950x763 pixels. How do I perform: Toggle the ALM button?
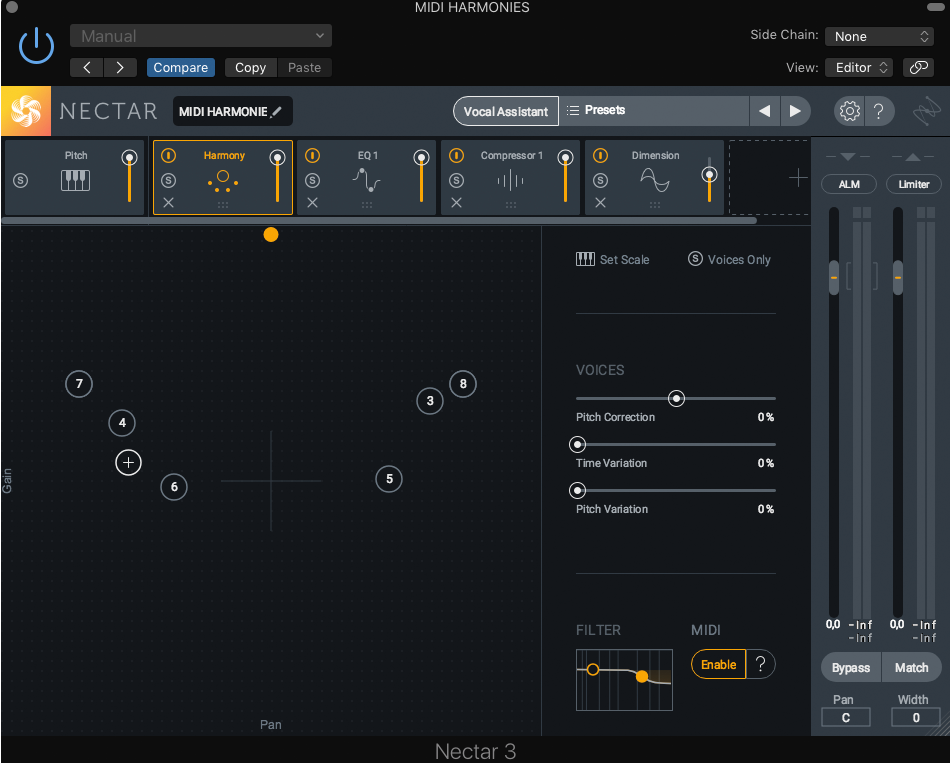849,184
